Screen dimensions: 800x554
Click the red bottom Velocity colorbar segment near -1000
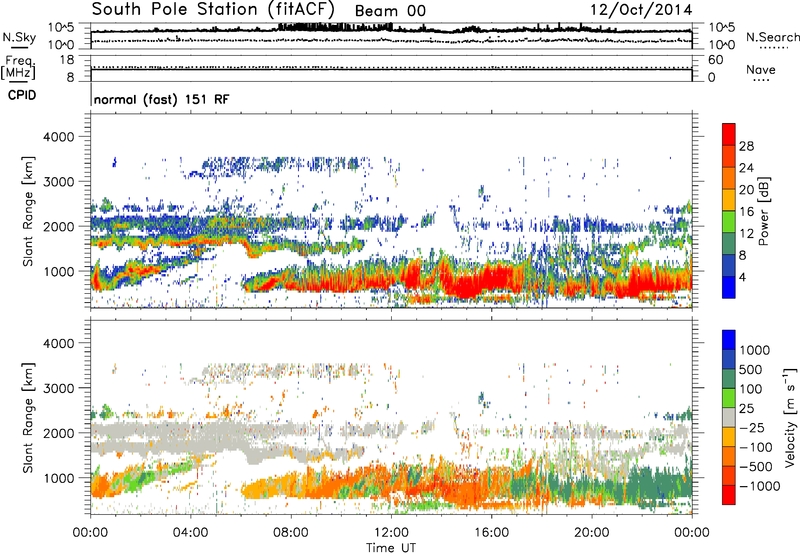(x=729, y=495)
